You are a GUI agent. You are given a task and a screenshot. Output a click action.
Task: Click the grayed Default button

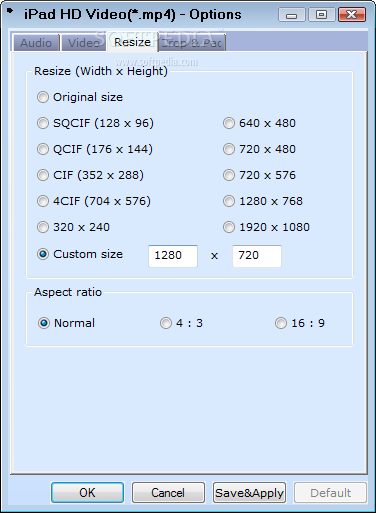pos(330,492)
